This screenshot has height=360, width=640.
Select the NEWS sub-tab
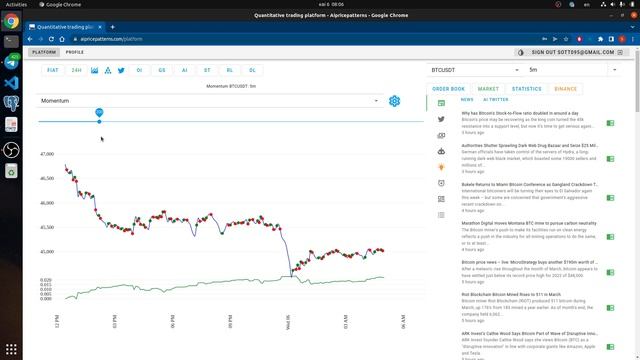[x=467, y=100]
